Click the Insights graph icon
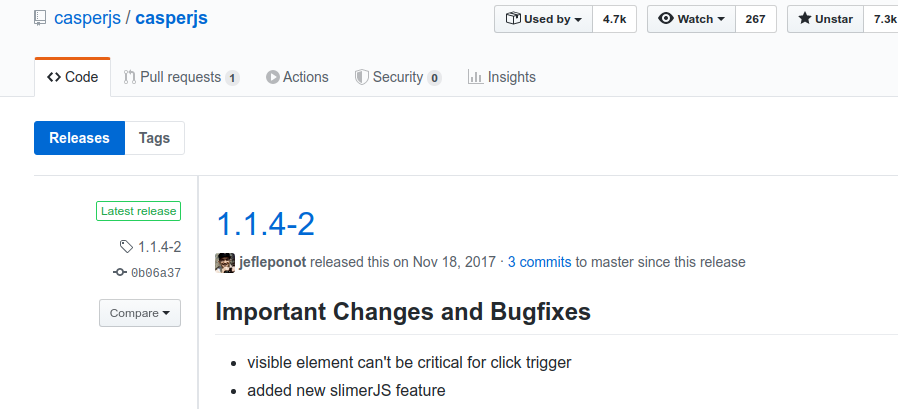The height and width of the screenshot is (409, 898). tap(475, 77)
